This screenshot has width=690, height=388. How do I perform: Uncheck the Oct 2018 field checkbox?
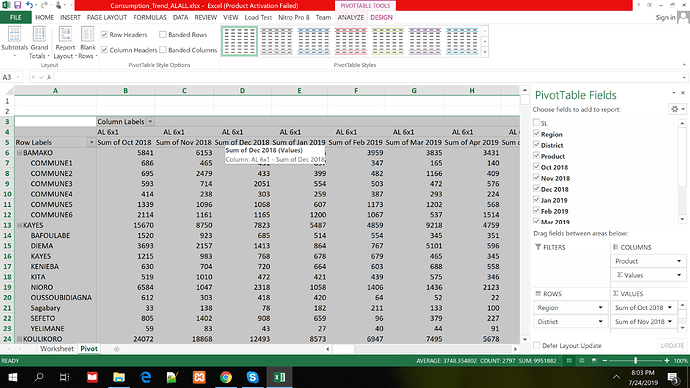point(536,167)
